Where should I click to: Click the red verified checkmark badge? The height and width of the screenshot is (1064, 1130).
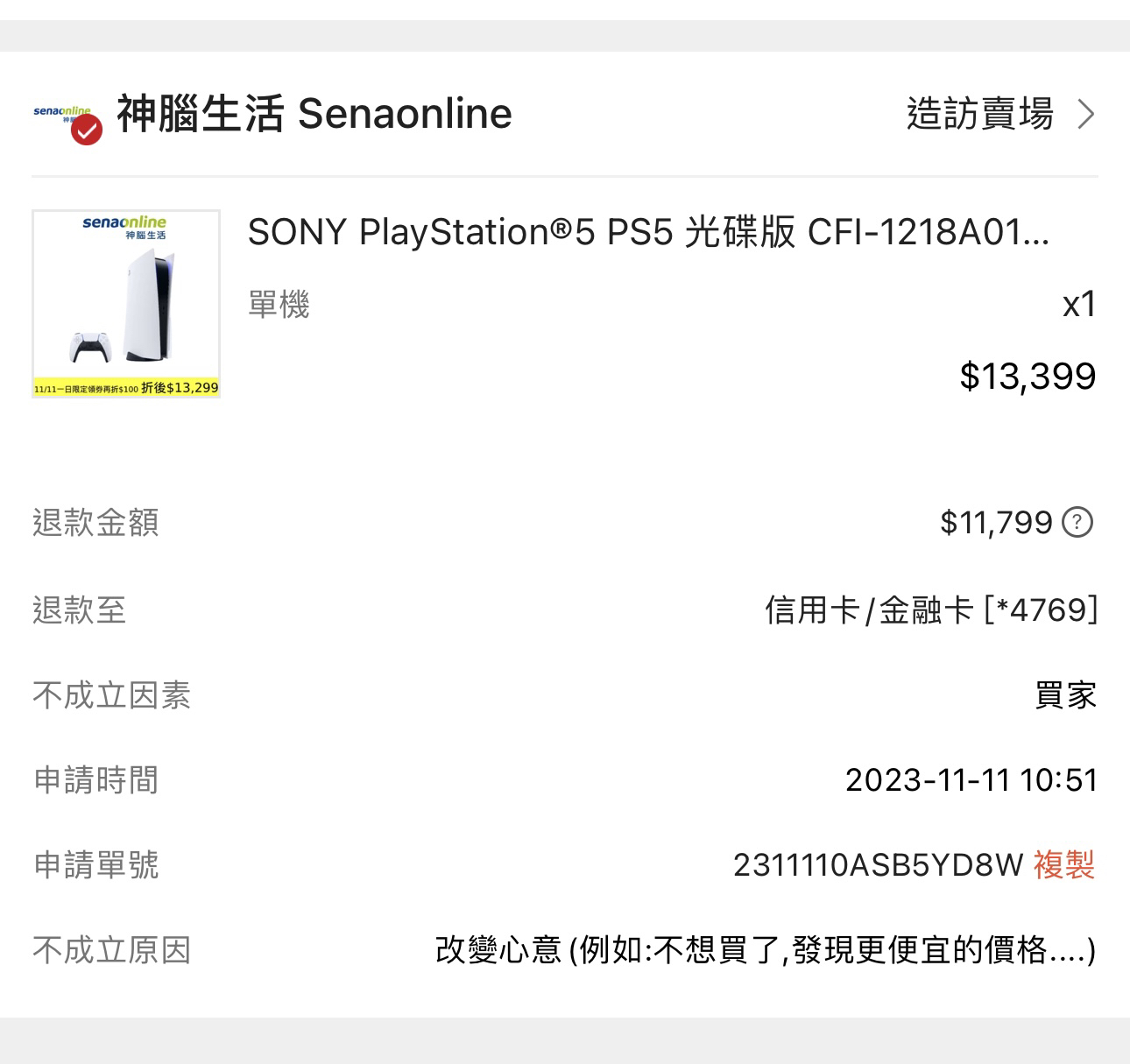(87, 130)
